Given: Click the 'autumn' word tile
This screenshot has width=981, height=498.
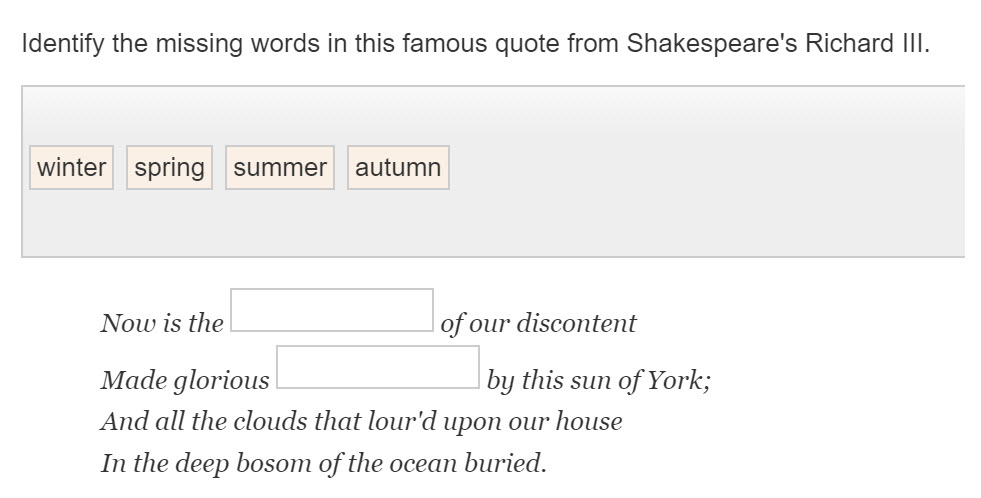Looking at the screenshot, I should (x=398, y=167).
